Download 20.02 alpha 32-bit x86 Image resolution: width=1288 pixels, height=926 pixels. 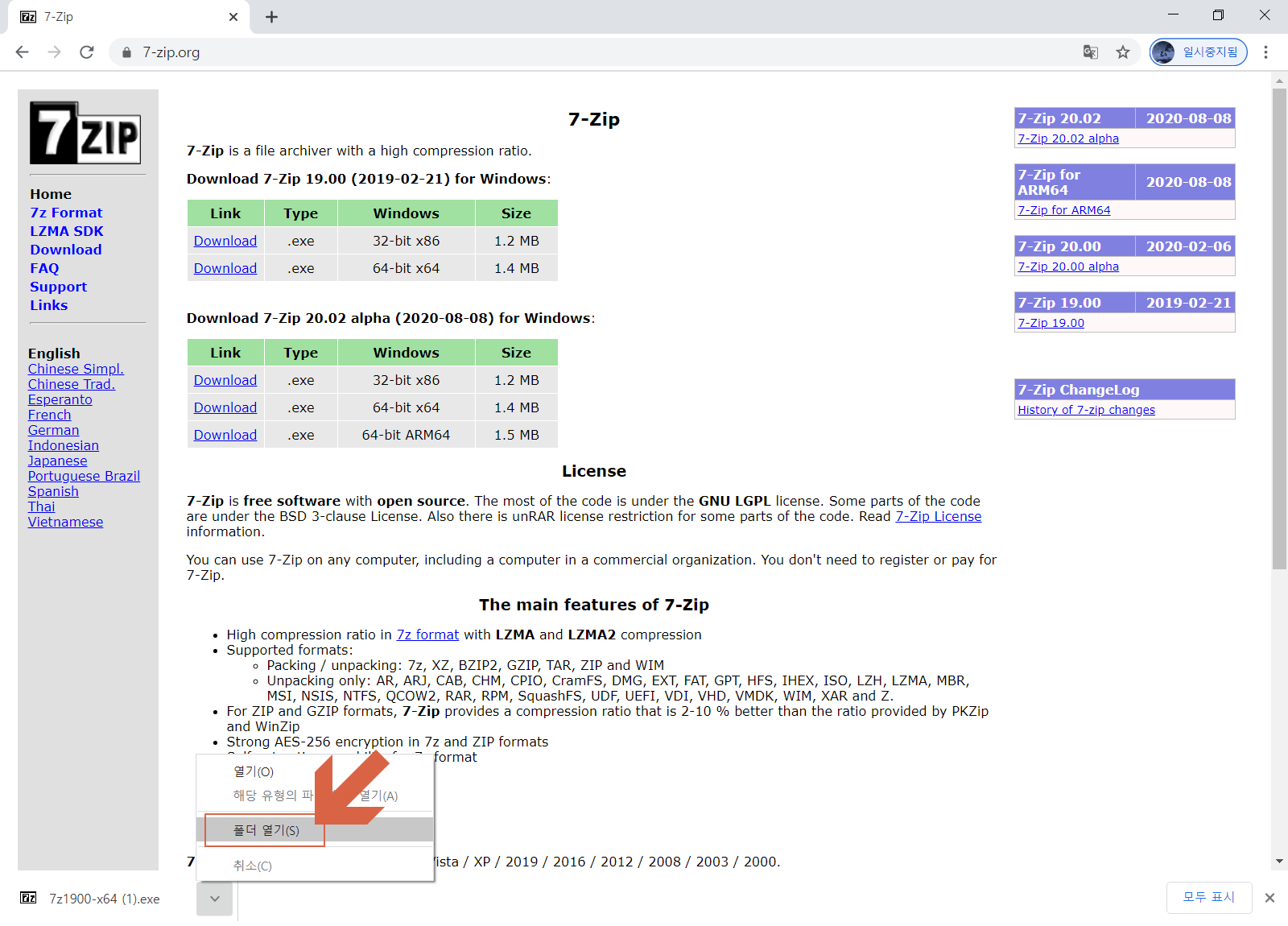(x=225, y=380)
